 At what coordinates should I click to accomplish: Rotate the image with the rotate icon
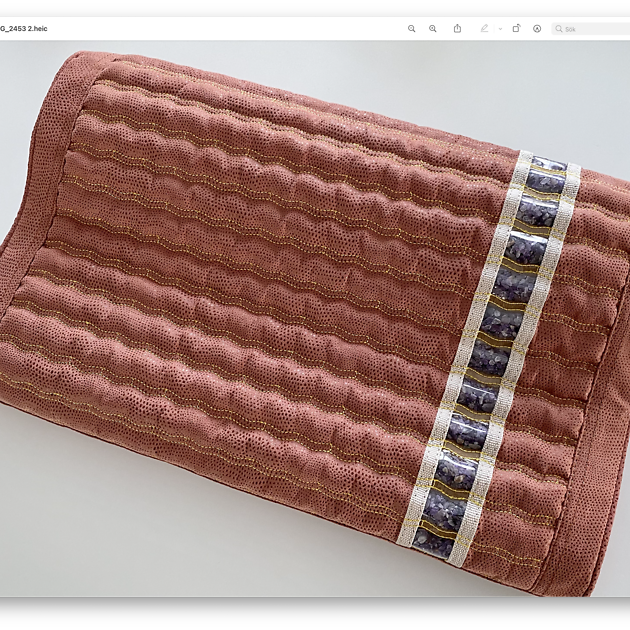click(x=516, y=29)
